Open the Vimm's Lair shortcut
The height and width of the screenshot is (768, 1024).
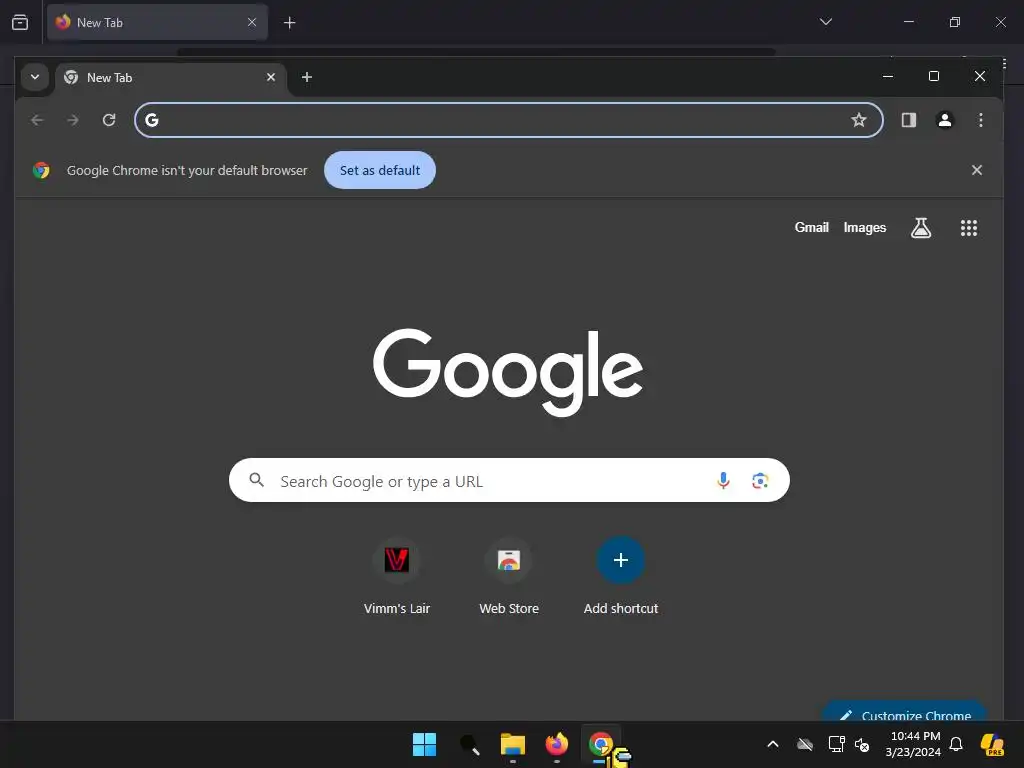pos(396,577)
